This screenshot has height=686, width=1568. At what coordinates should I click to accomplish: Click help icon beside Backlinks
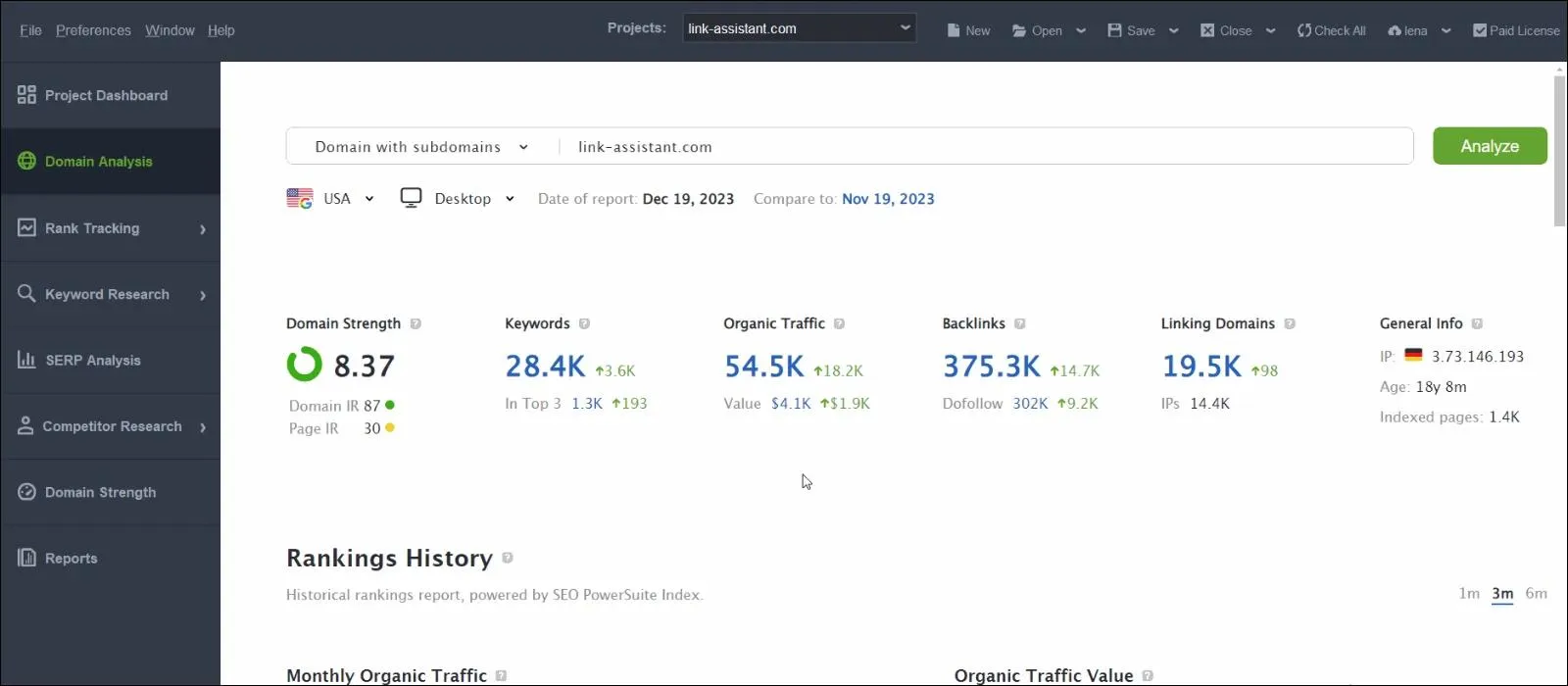click(x=1019, y=323)
